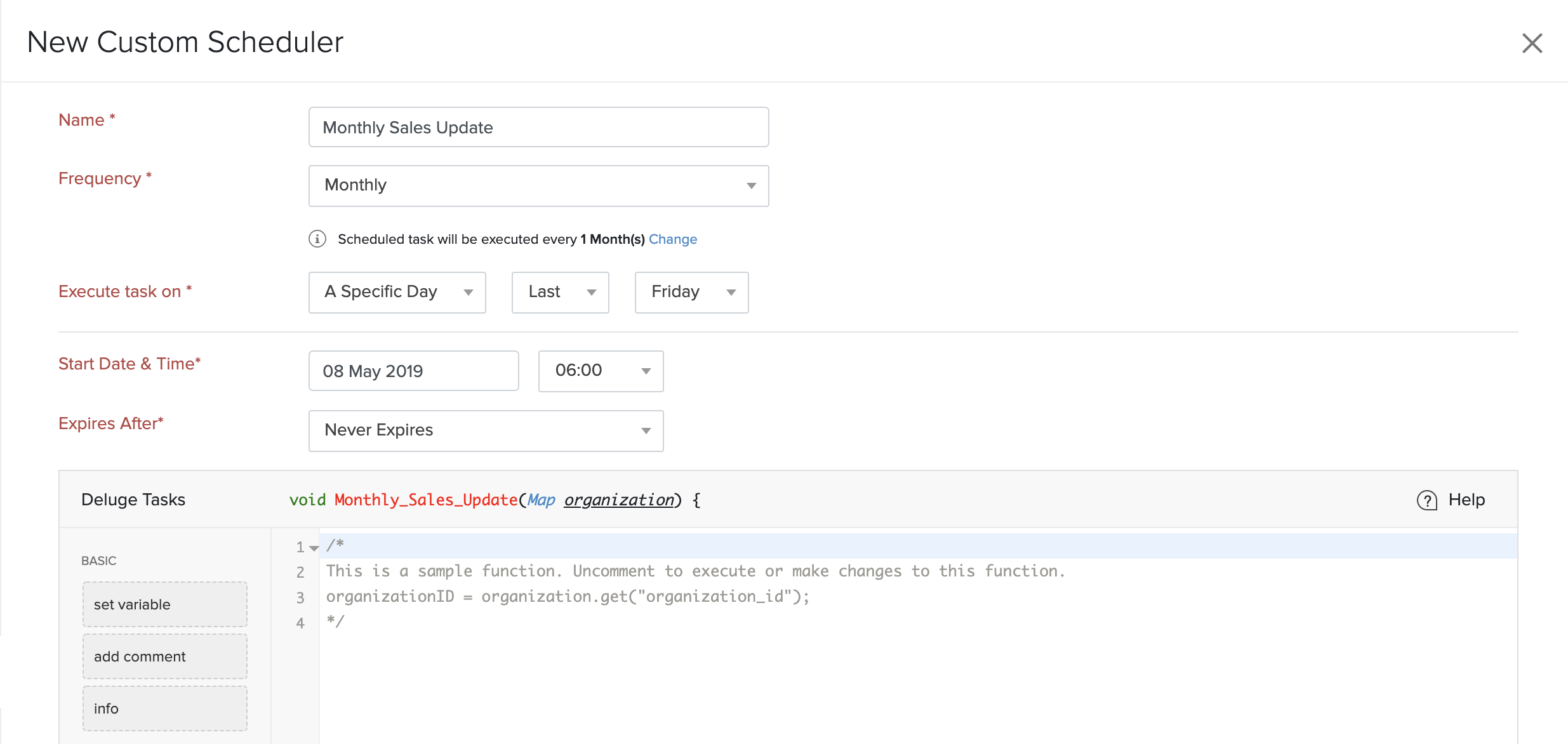Image resolution: width=1568 pixels, height=744 pixels.
Task: Click line number 4 in the editor gutter
Action: (300, 623)
